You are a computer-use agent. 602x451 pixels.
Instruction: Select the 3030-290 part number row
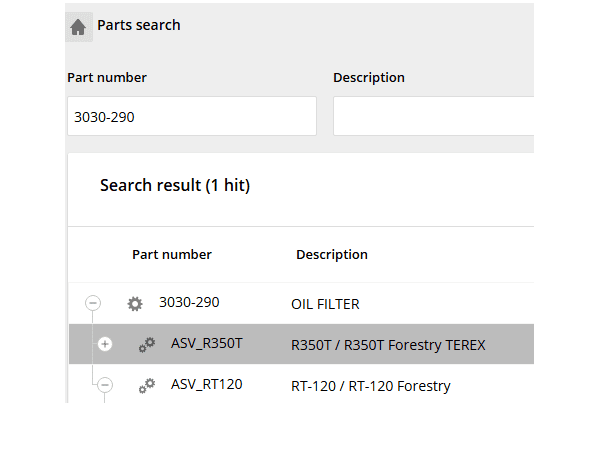click(x=301, y=304)
